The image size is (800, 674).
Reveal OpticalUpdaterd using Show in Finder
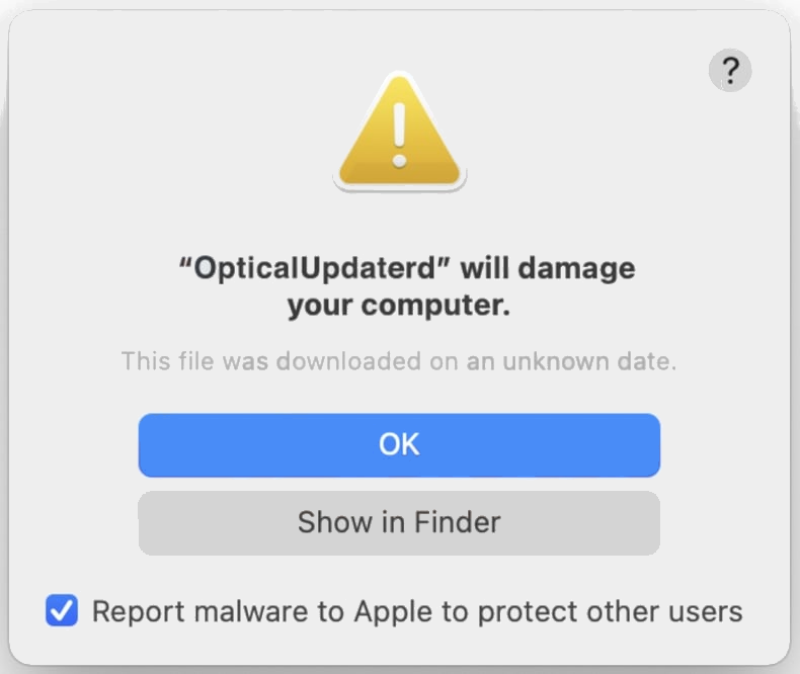point(399,523)
